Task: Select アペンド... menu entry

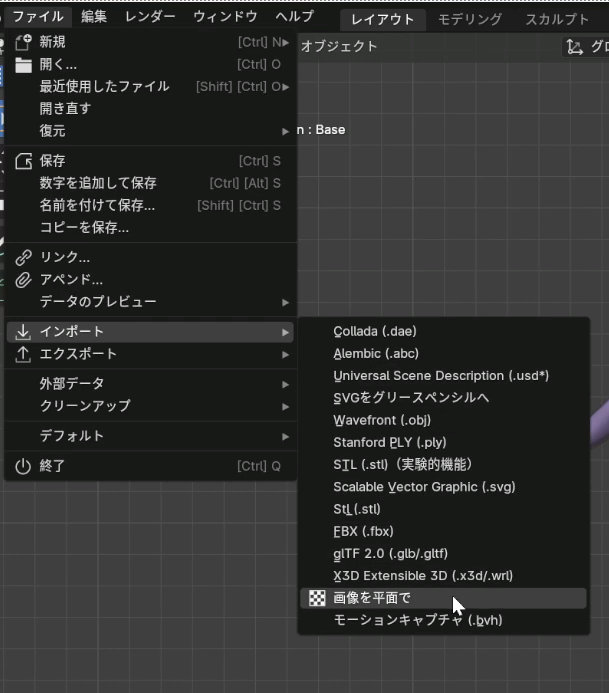Action: [x=150, y=279]
